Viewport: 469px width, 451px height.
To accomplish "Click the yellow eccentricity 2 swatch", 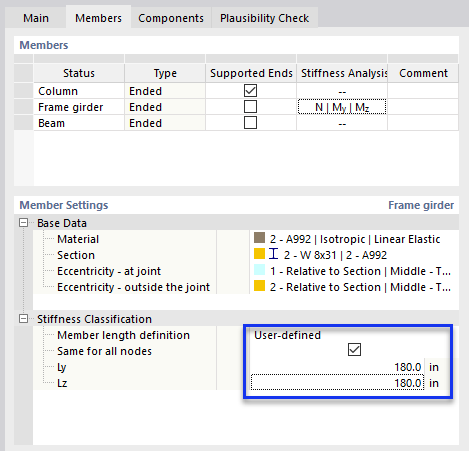I will pyautogui.click(x=259, y=286).
